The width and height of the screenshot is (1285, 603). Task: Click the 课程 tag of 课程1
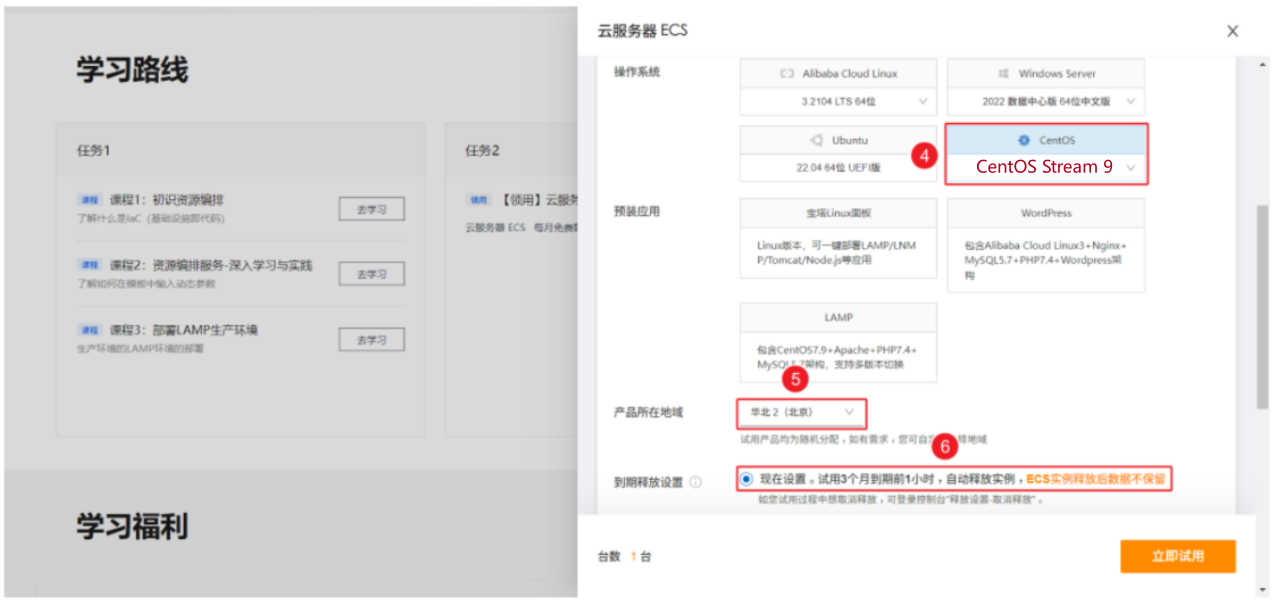(90, 200)
